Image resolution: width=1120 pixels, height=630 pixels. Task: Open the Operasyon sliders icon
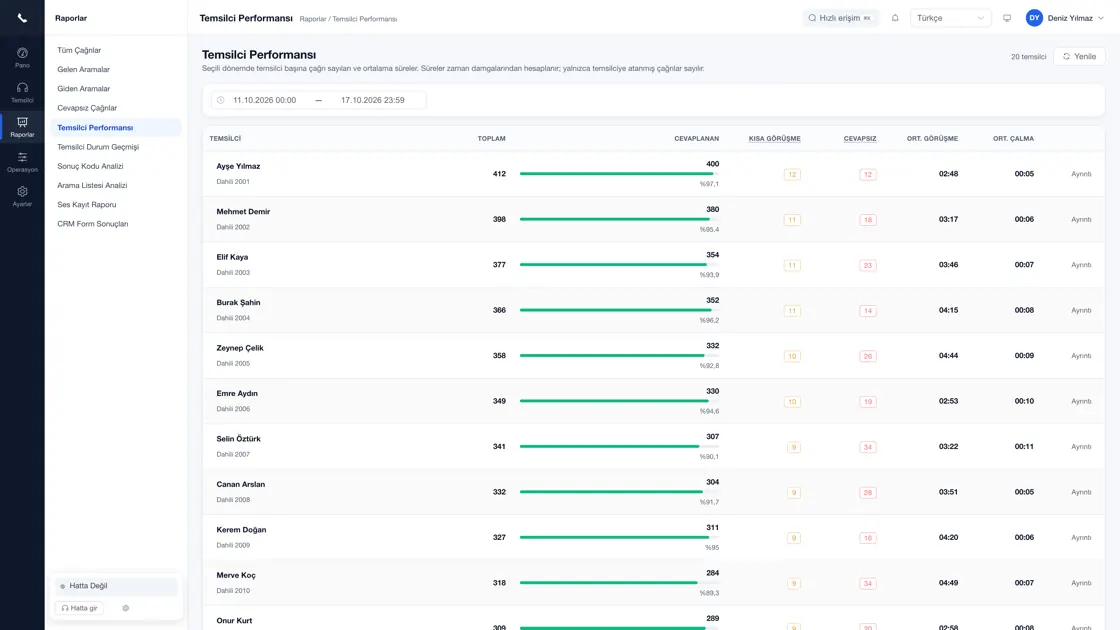(x=22, y=162)
